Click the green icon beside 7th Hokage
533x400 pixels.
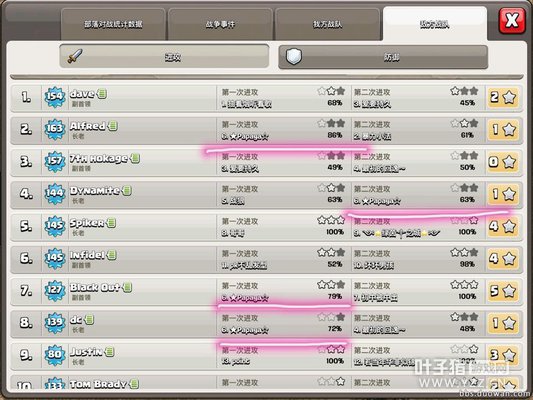tap(135, 158)
